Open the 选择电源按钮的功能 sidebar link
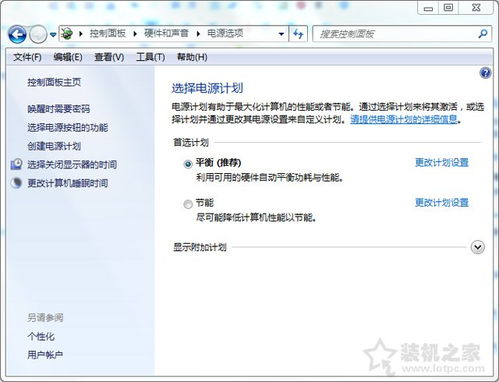499x382 pixels. click(68, 127)
